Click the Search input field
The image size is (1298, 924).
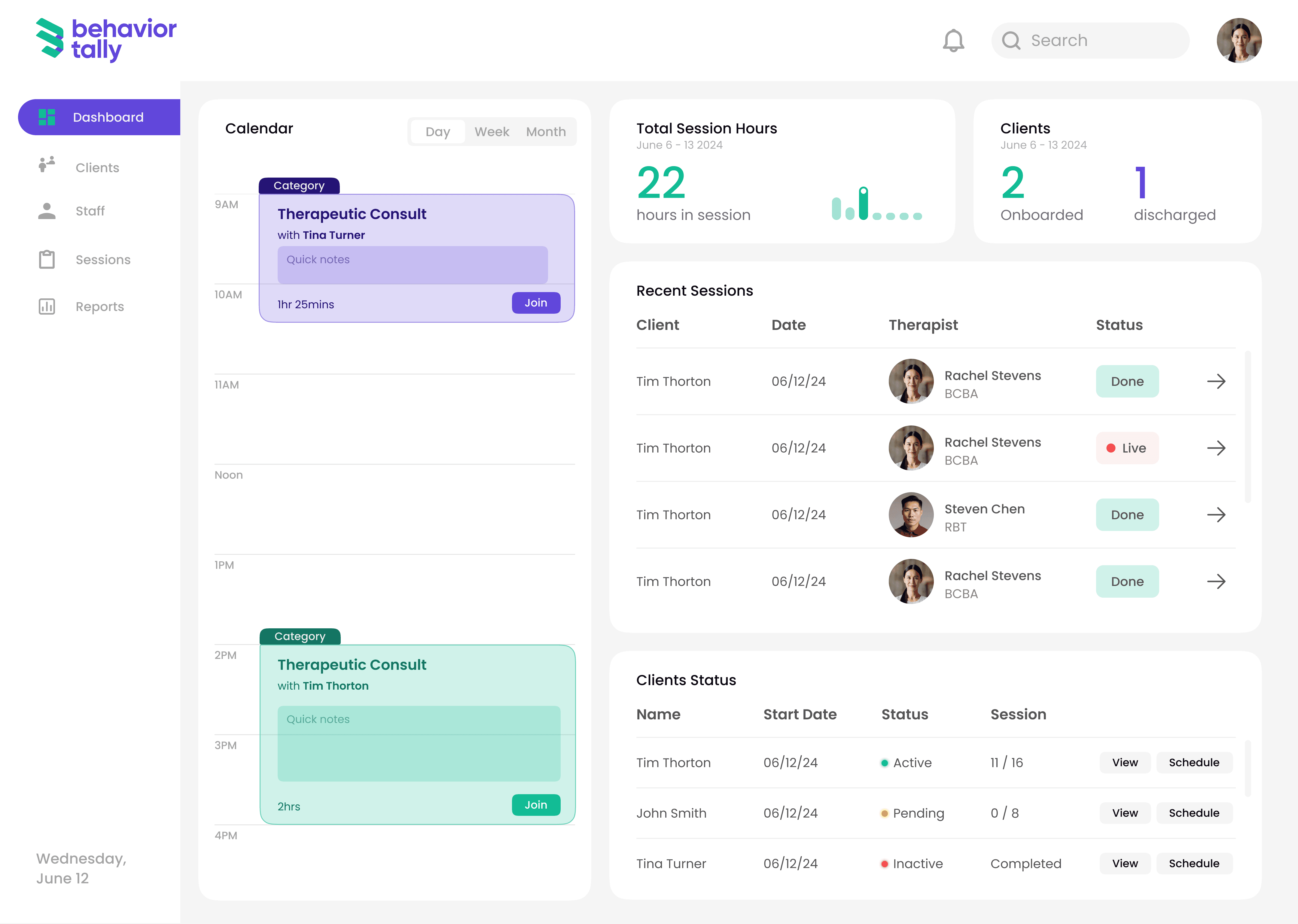tap(1089, 40)
